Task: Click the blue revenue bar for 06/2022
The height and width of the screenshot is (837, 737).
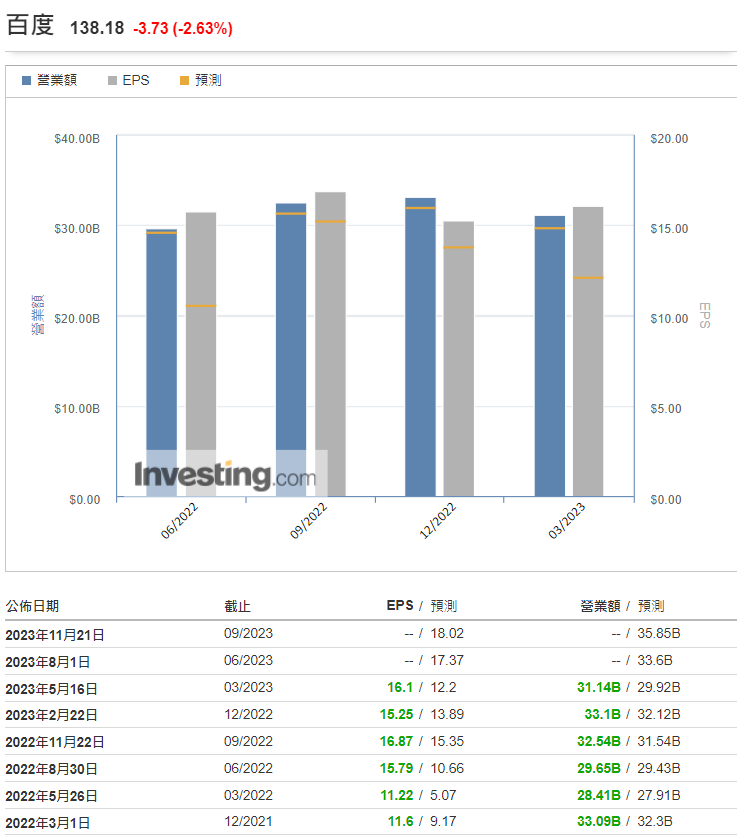Action: (x=161, y=360)
